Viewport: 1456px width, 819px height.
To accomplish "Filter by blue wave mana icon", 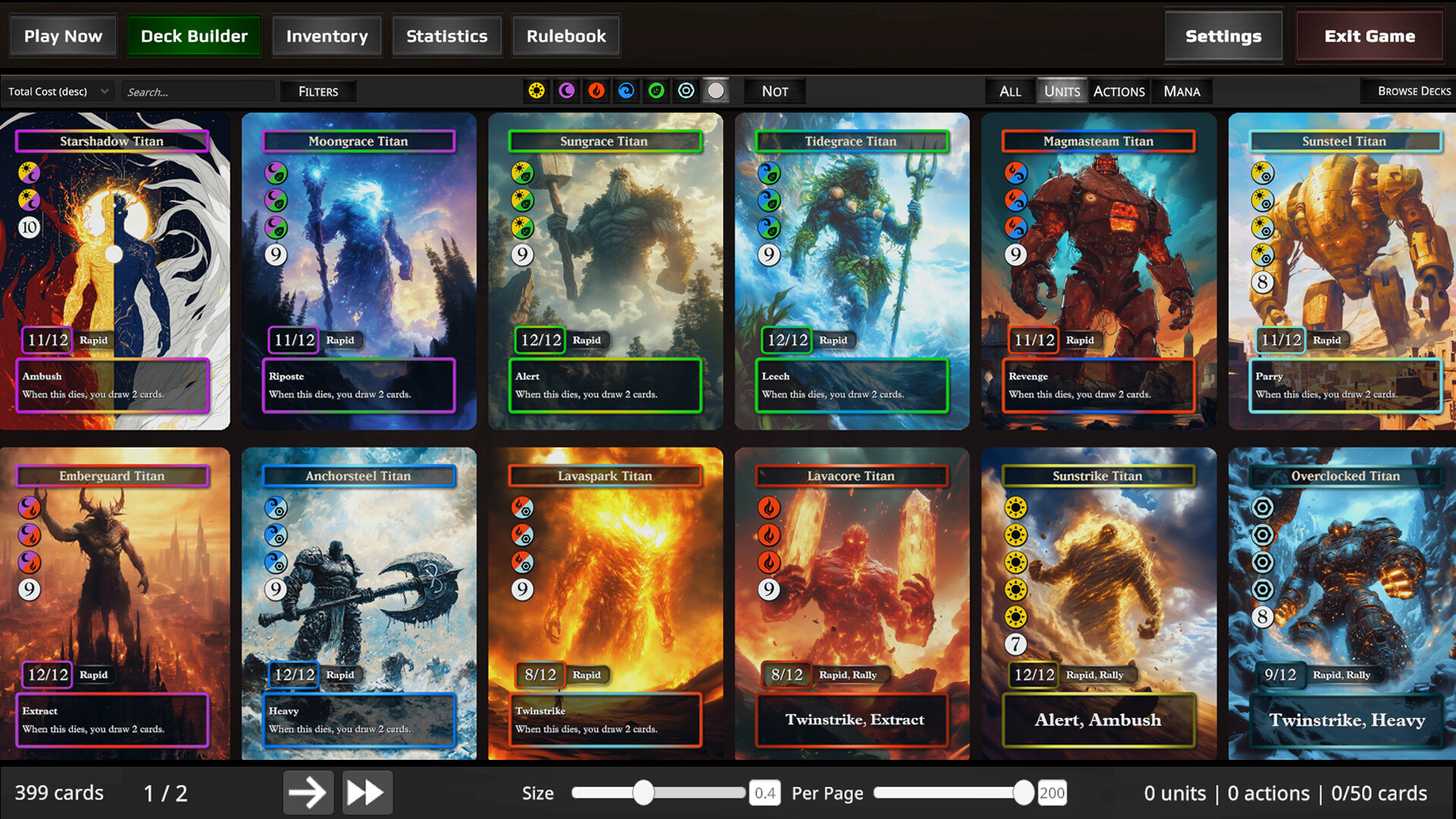I will [626, 91].
